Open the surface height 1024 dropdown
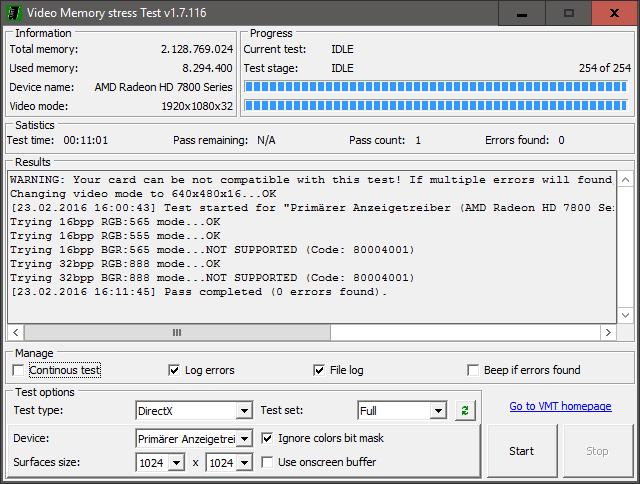Viewport: 640px width, 484px height. pos(244,463)
